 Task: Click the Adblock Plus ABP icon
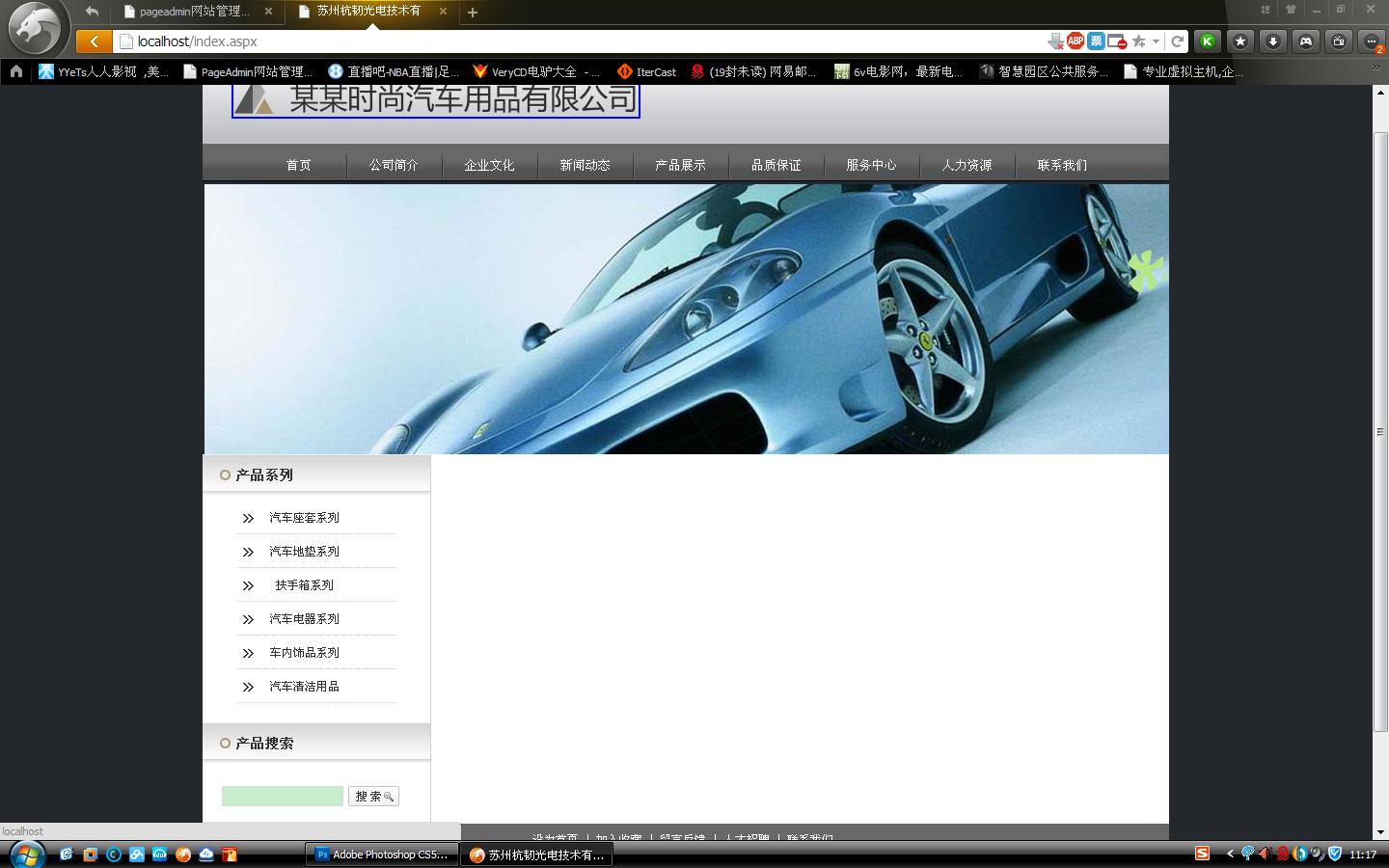tap(1076, 41)
